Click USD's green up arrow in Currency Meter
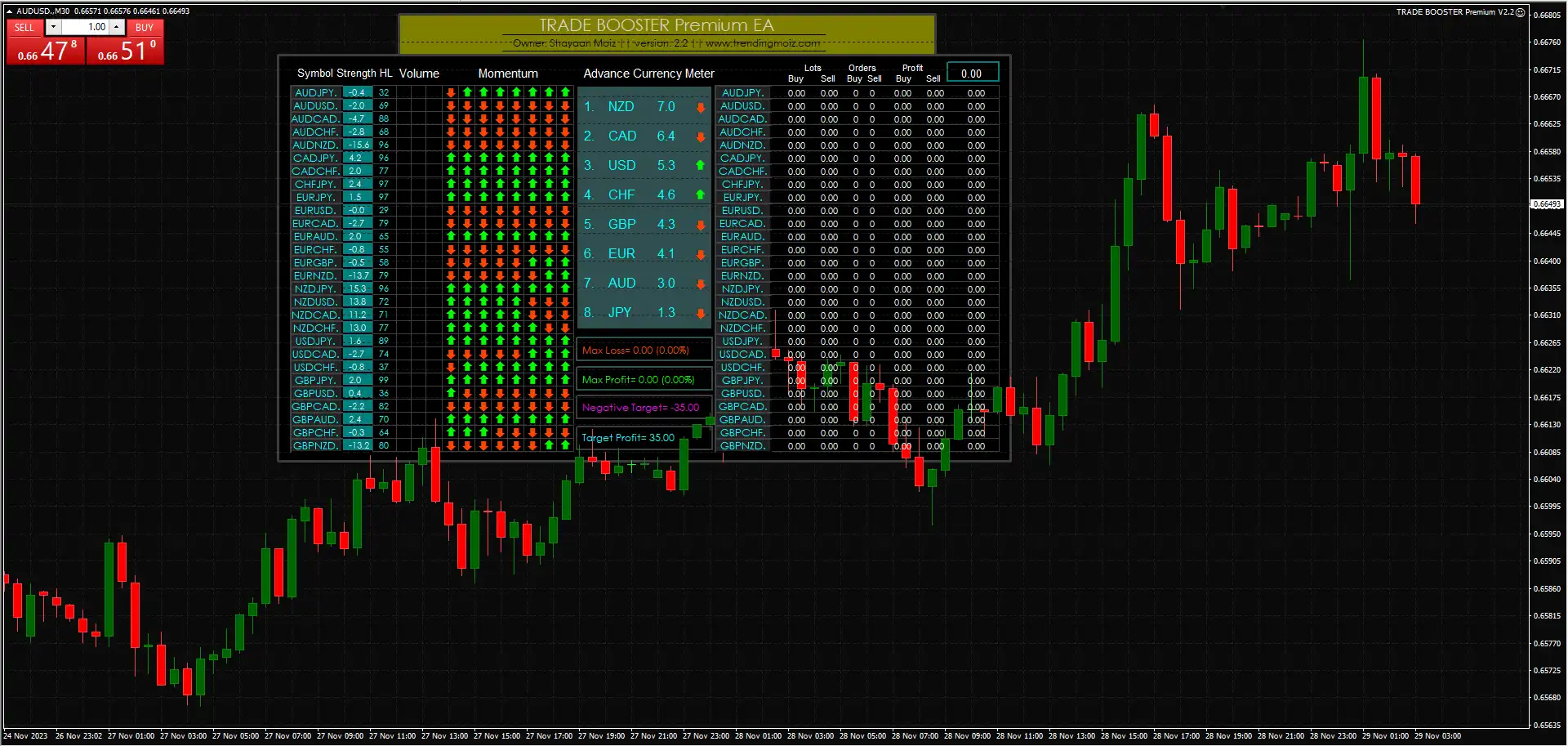The height and width of the screenshot is (746, 1568). click(700, 166)
